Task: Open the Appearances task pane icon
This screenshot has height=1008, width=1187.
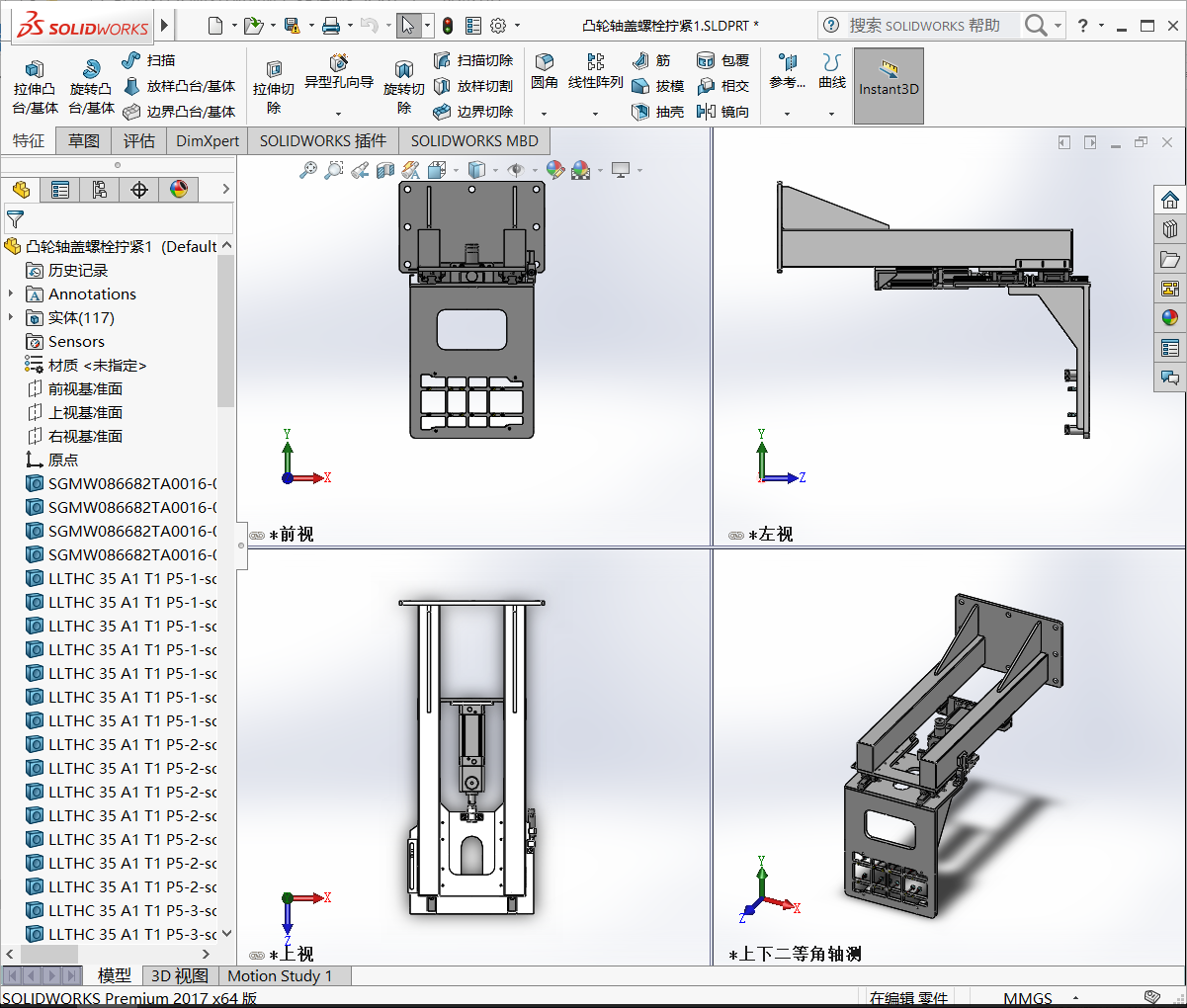Action: tap(1170, 318)
